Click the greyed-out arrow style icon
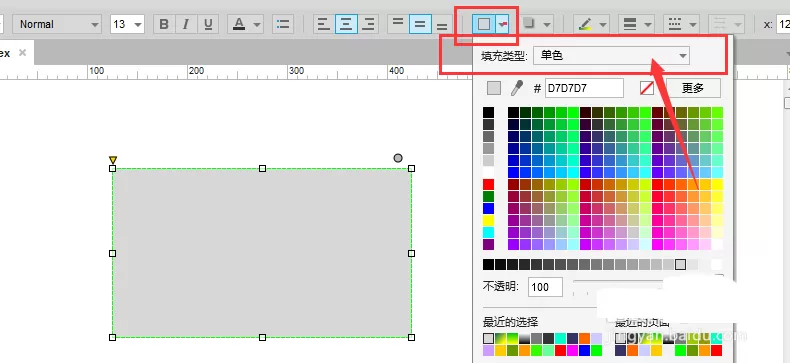The image size is (790, 363). click(720, 24)
